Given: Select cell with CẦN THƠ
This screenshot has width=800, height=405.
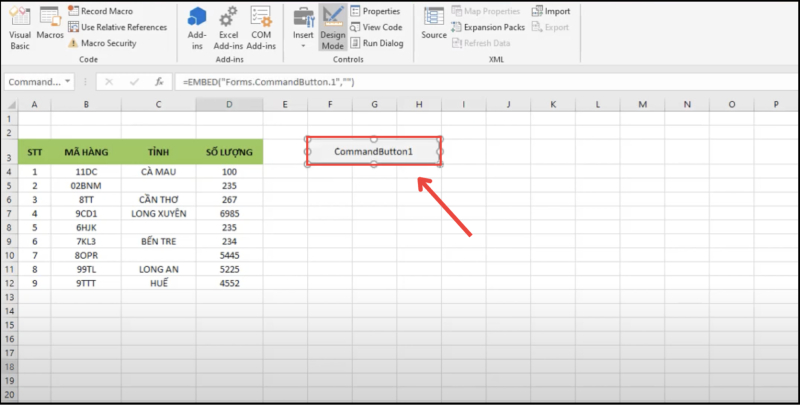Looking at the screenshot, I should click(x=159, y=199).
